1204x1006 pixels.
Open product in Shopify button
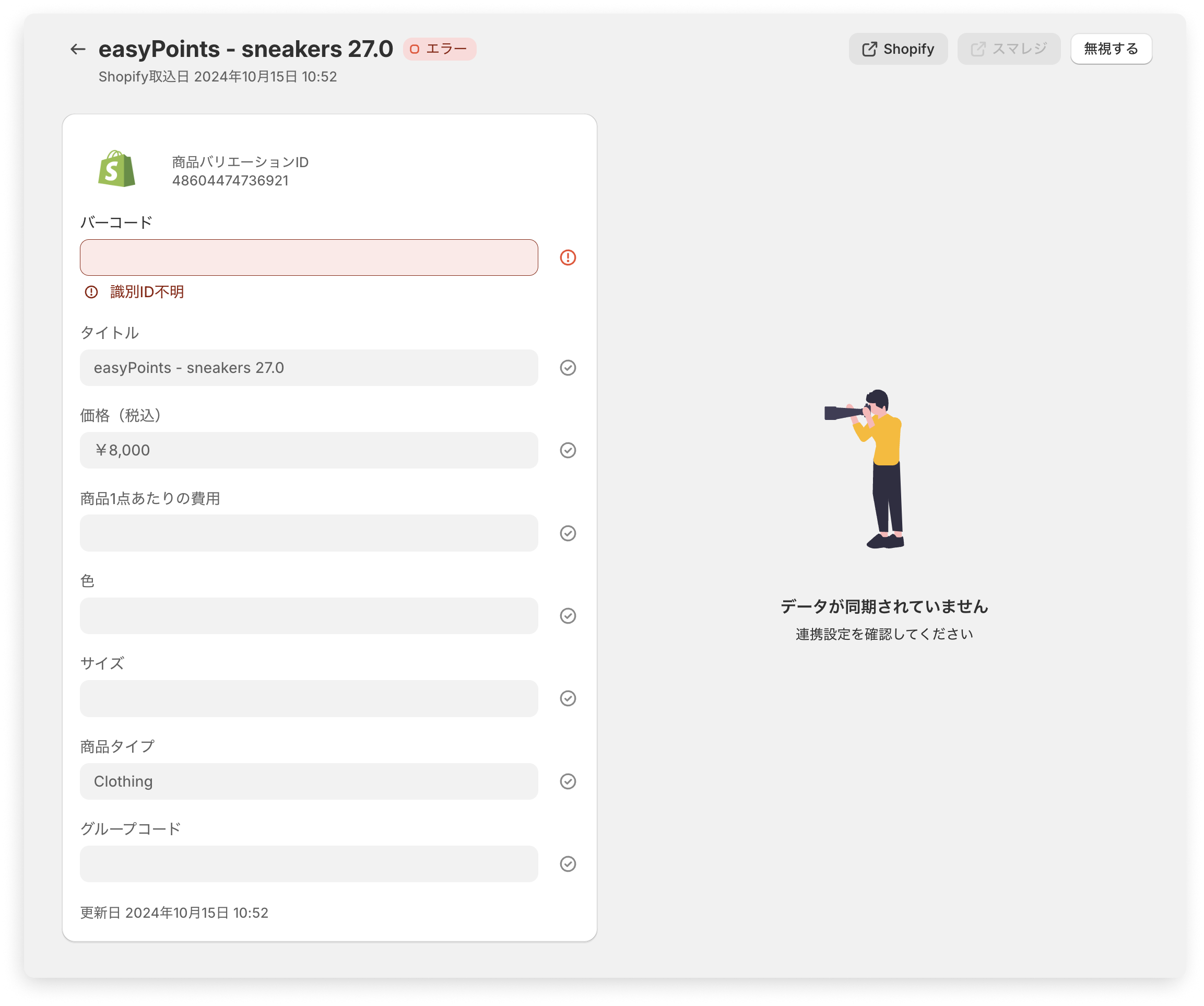(x=898, y=49)
